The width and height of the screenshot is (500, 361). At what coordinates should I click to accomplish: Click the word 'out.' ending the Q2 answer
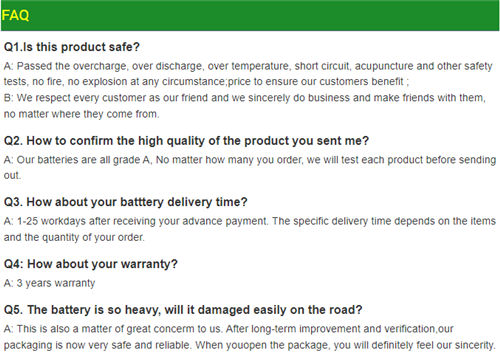[12, 176]
